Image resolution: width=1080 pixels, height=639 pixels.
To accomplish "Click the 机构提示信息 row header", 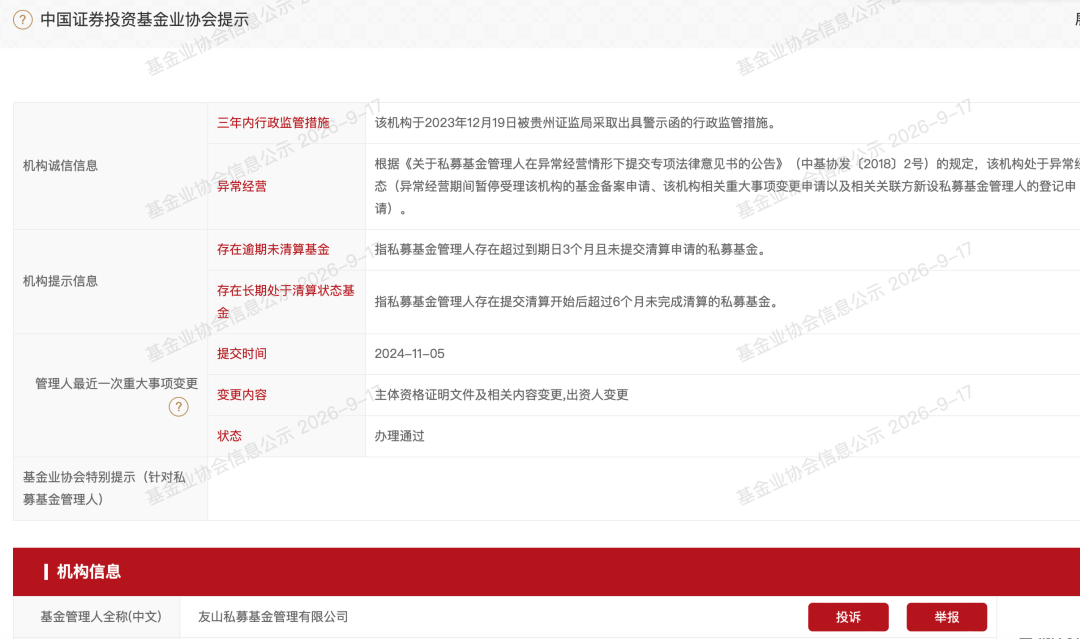I will click(x=61, y=281).
